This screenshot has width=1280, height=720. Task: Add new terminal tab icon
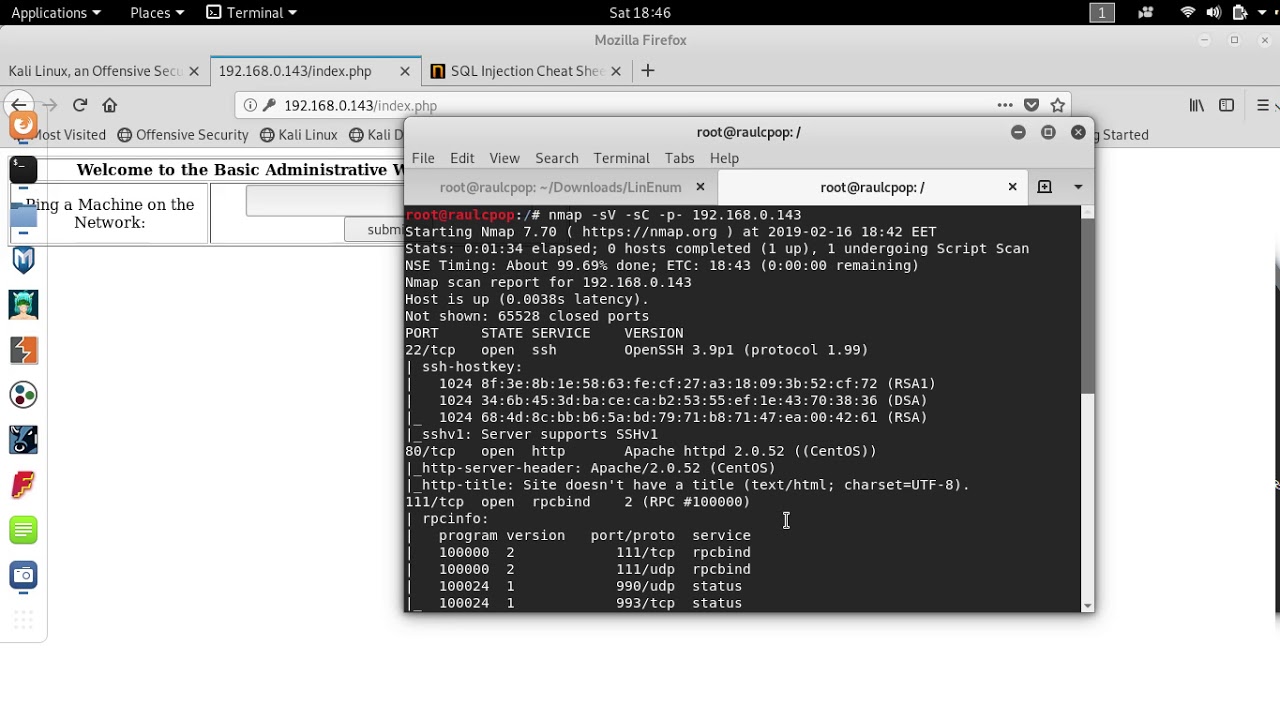(x=1044, y=187)
